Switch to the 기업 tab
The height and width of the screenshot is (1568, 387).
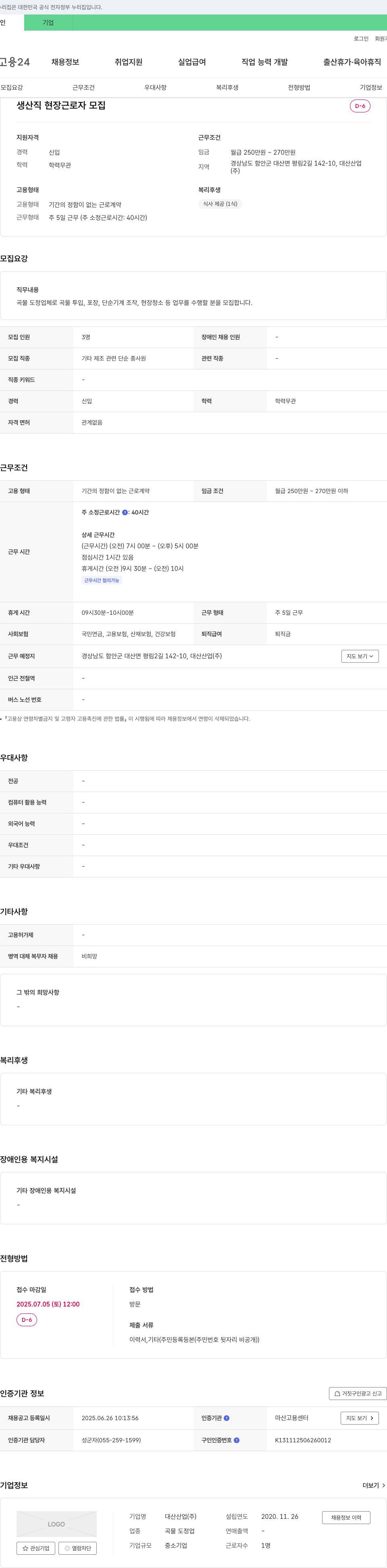point(48,23)
